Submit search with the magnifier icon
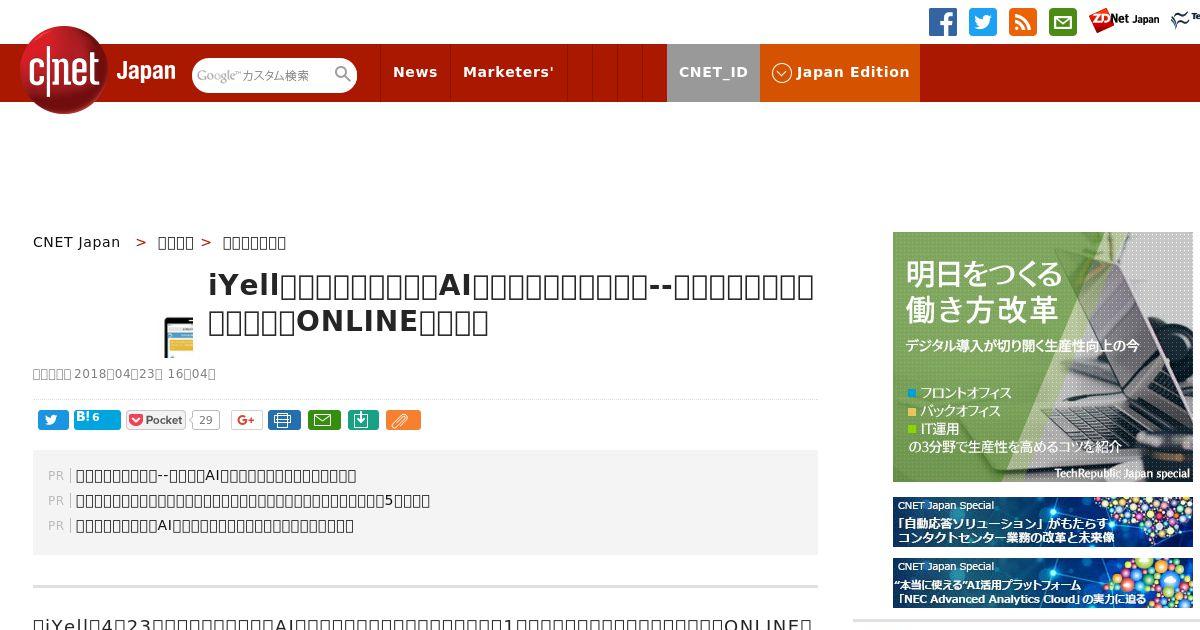This screenshot has width=1200, height=630. (343, 74)
